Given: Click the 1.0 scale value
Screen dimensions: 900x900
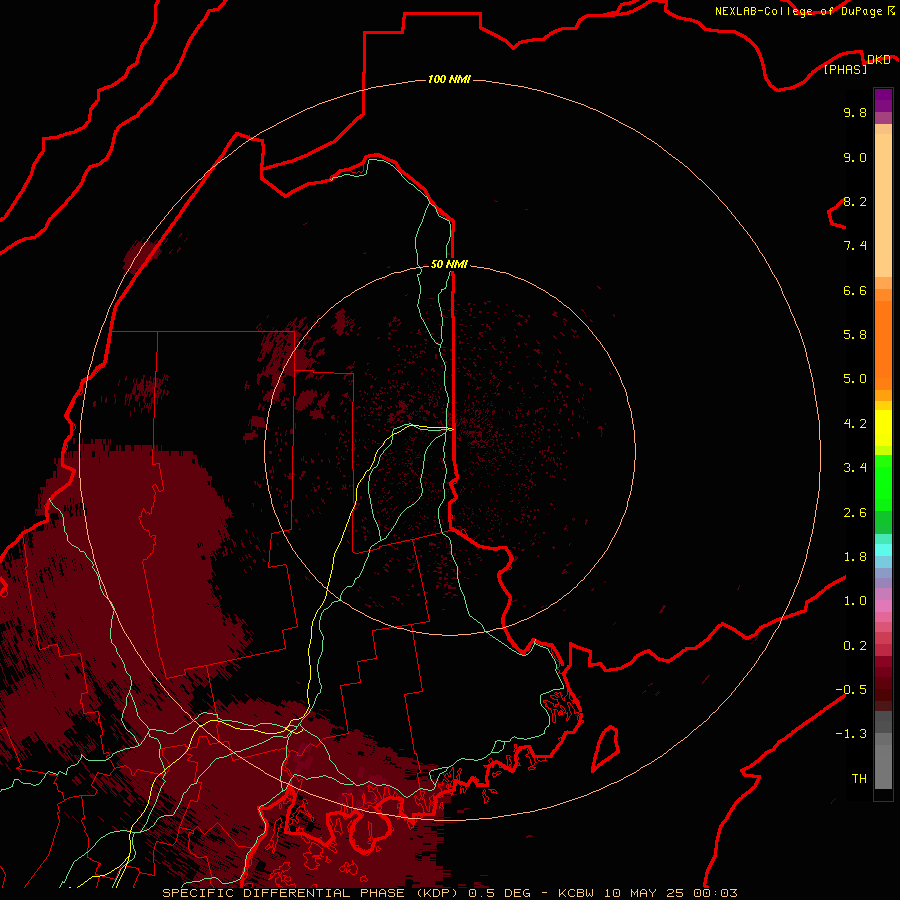Looking at the screenshot, I should (x=855, y=601).
